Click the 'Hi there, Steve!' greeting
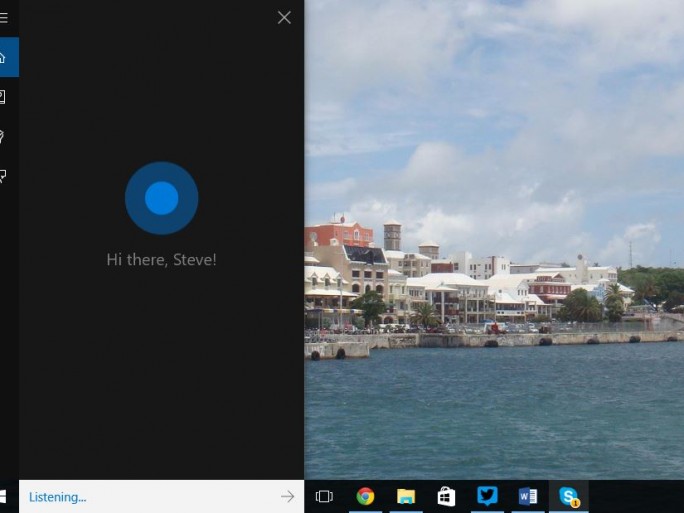The height and width of the screenshot is (513, 684). click(162, 260)
